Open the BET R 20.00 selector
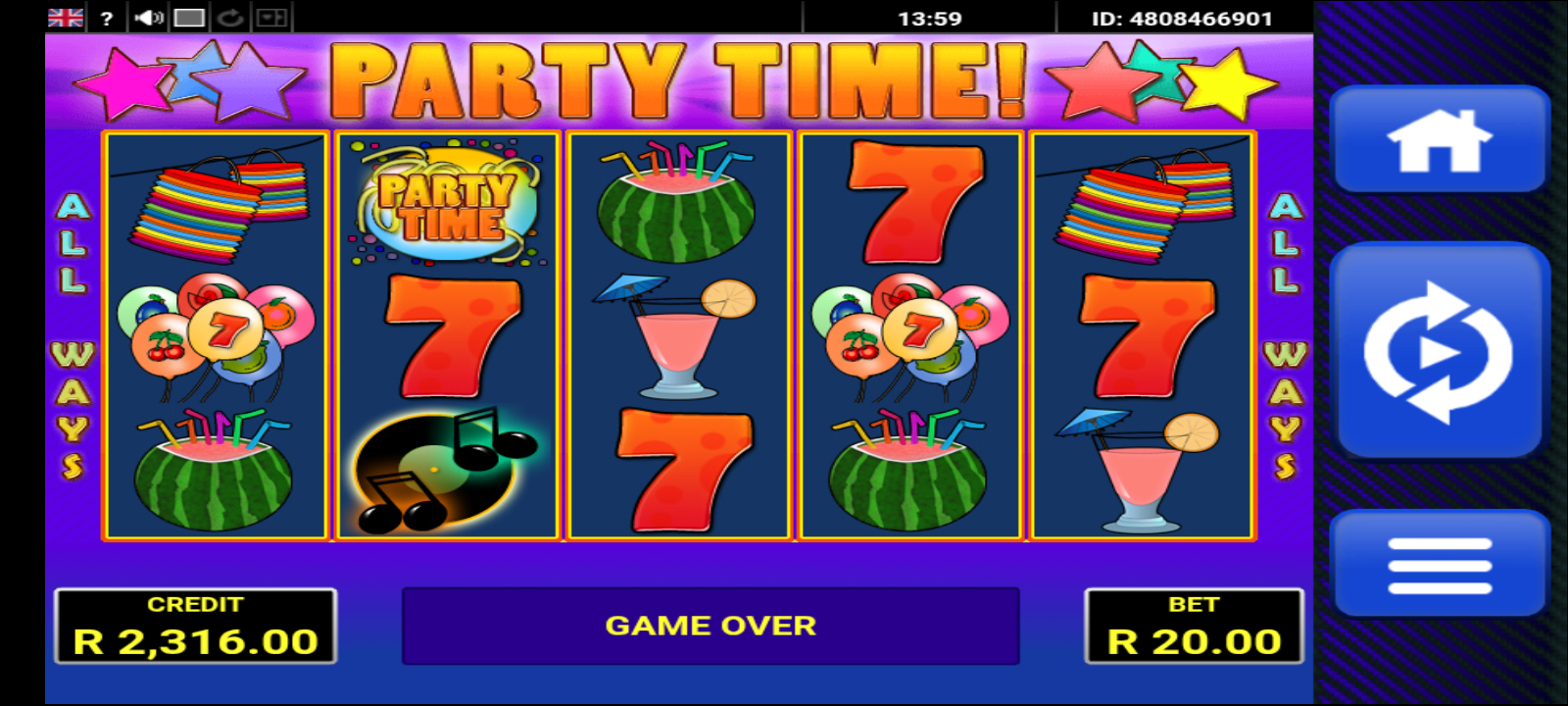The image size is (1568, 706). tap(1194, 626)
